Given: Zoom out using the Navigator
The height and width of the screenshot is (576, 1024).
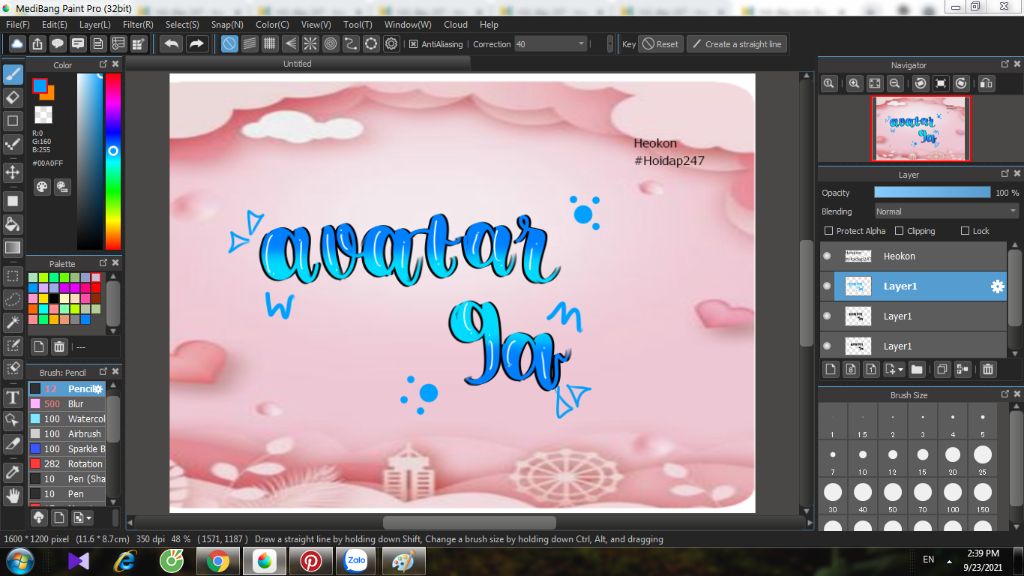Looking at the screenshot, I should click(895, 84).
